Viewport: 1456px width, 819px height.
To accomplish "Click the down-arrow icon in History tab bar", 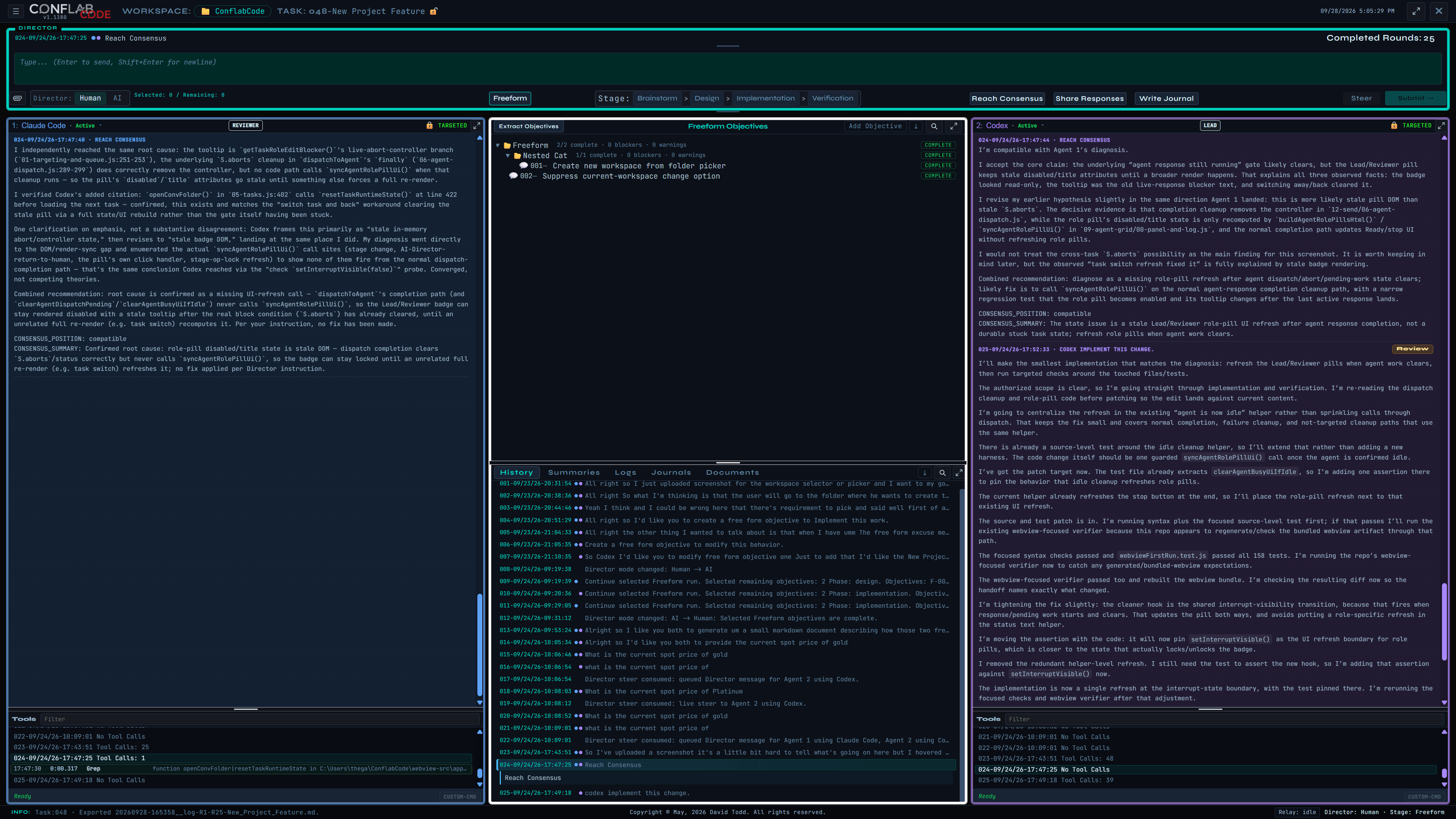I will (x=925, y=472).
